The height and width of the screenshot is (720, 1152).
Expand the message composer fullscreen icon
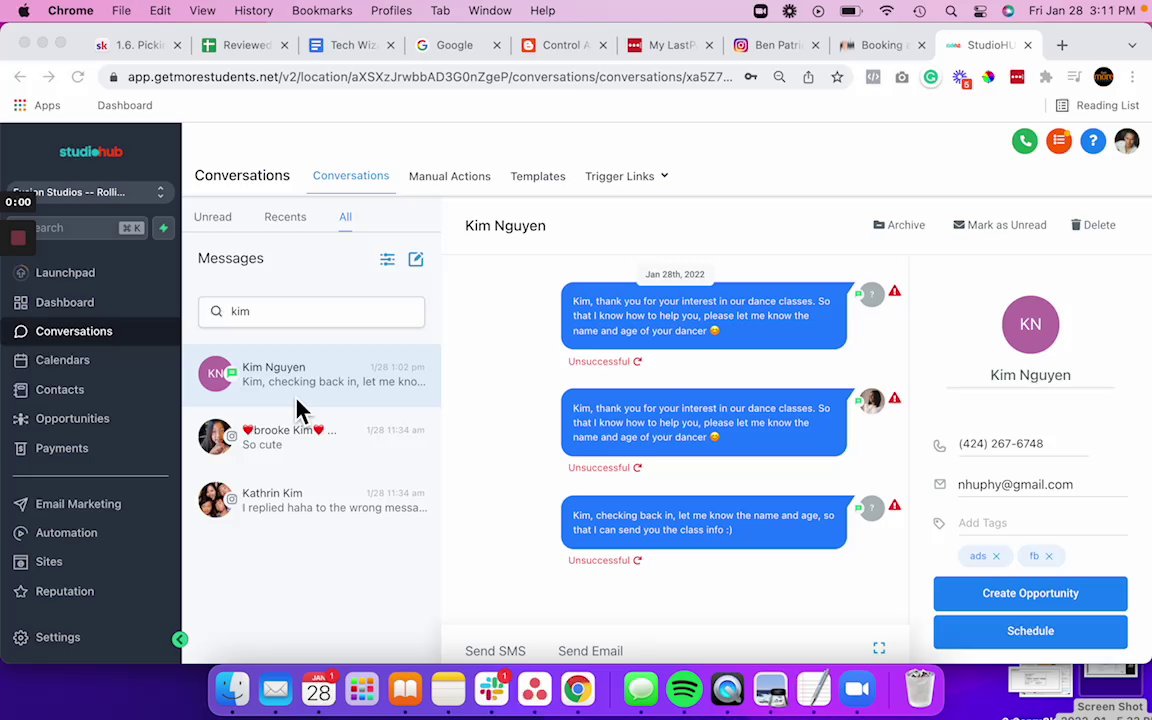pos(879,648)
